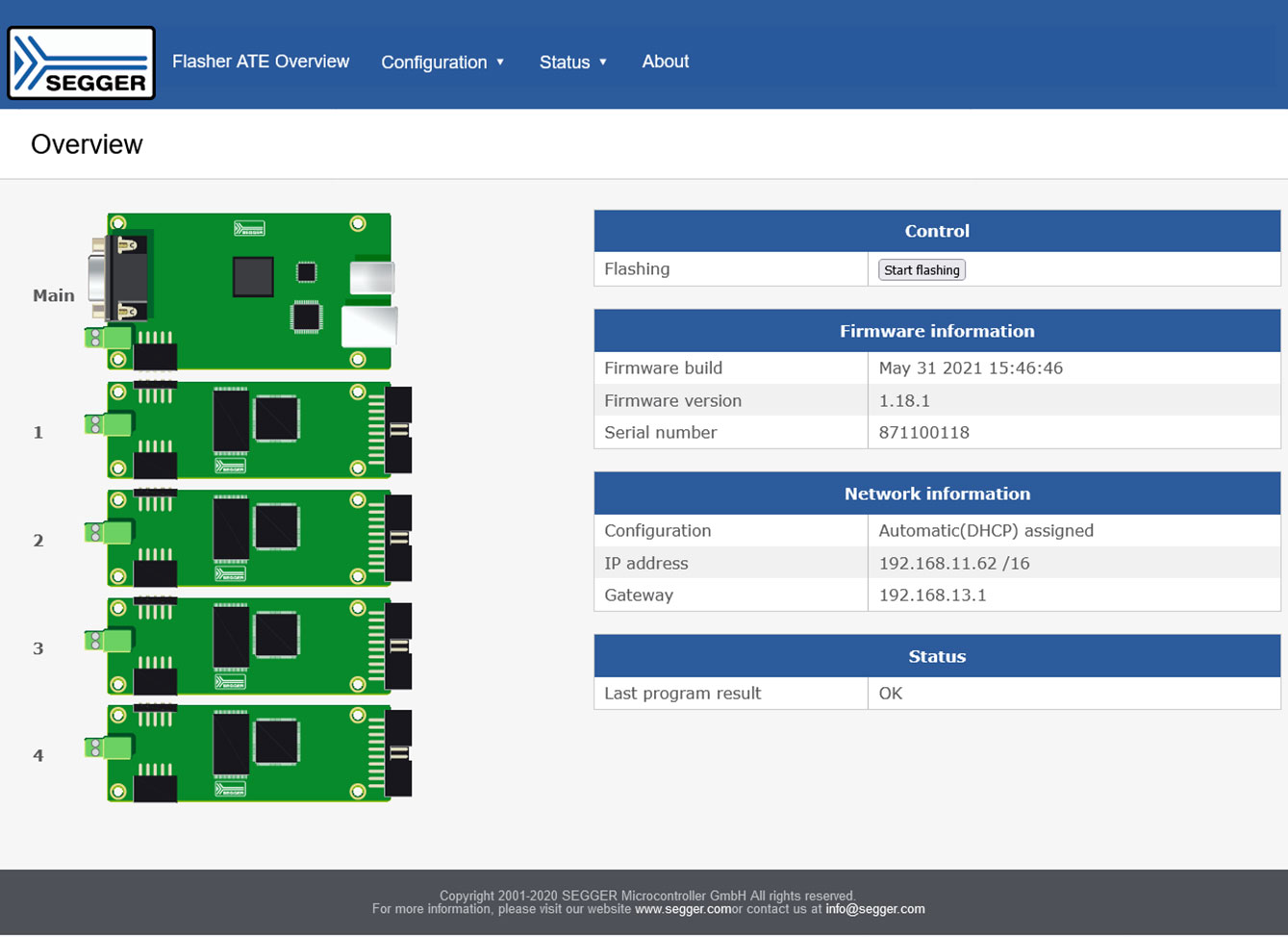This screenshot has height=937, width=1288.
Task: Click the Gateway address row
Action: (933, 595)
